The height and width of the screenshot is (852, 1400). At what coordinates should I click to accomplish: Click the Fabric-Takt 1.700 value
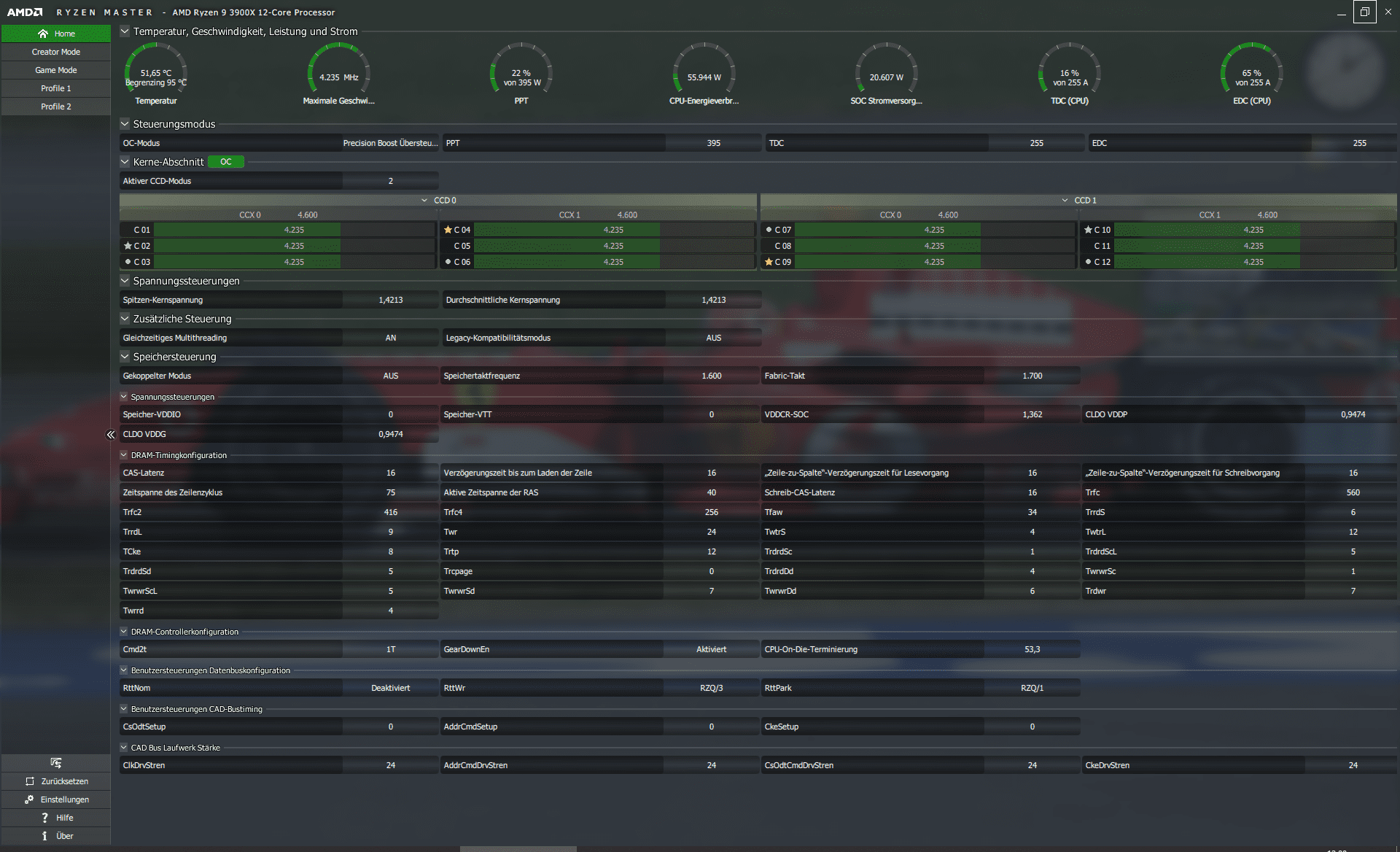[1032, 376]
